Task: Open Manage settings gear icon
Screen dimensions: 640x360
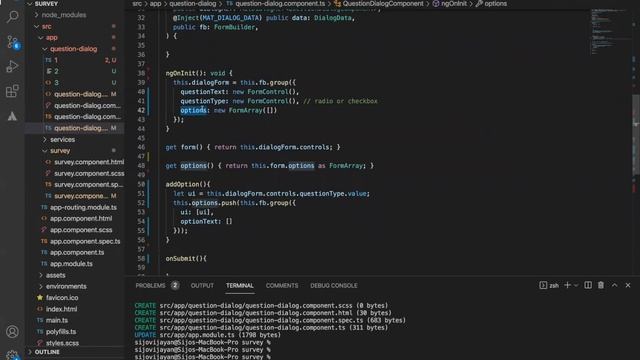Action: 12,355
